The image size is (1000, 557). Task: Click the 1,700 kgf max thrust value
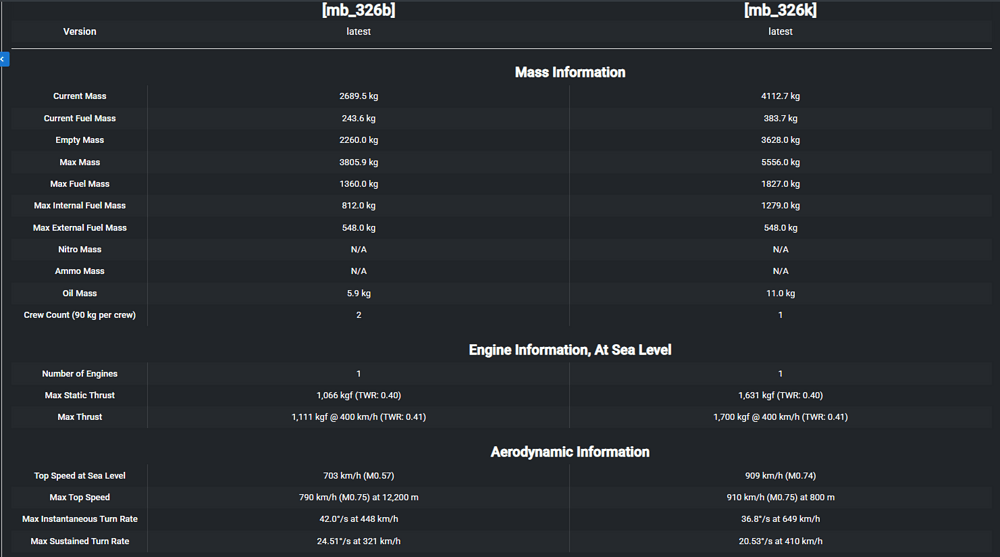point(780,417)
